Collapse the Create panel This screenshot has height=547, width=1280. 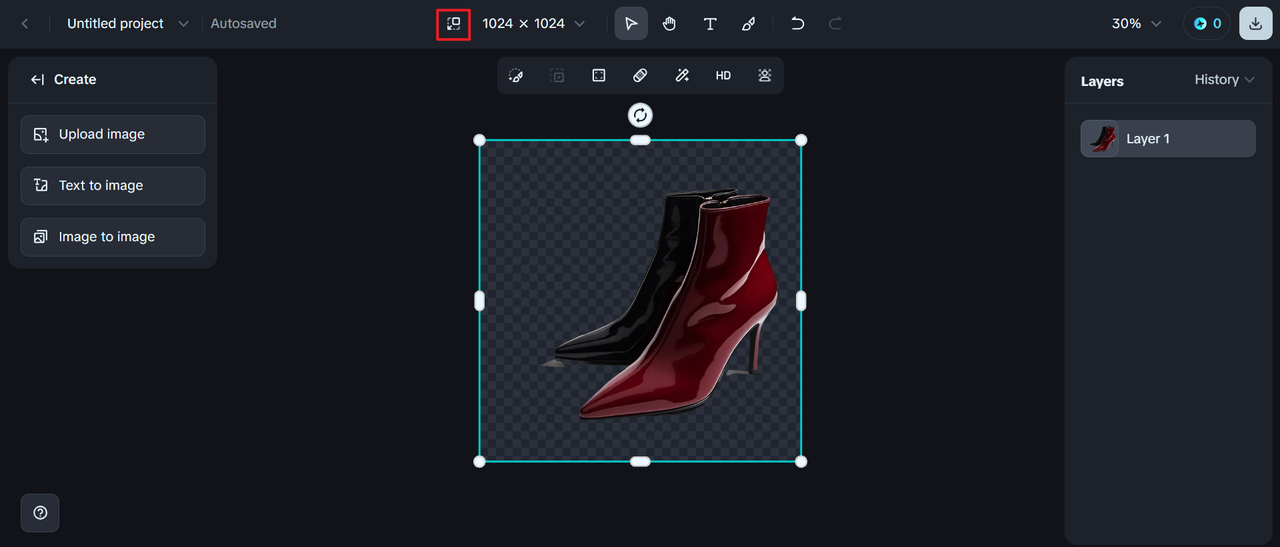click(x=38, y=80)
